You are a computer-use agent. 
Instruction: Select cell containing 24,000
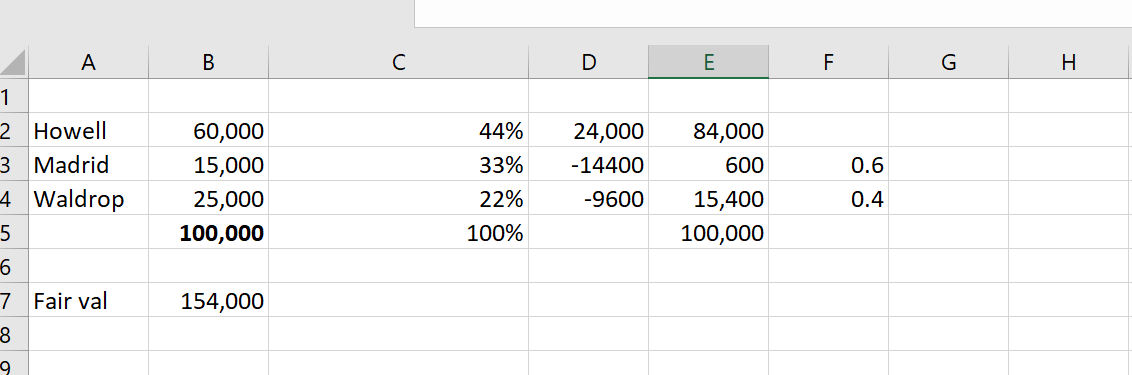click(x=588, y=130)
